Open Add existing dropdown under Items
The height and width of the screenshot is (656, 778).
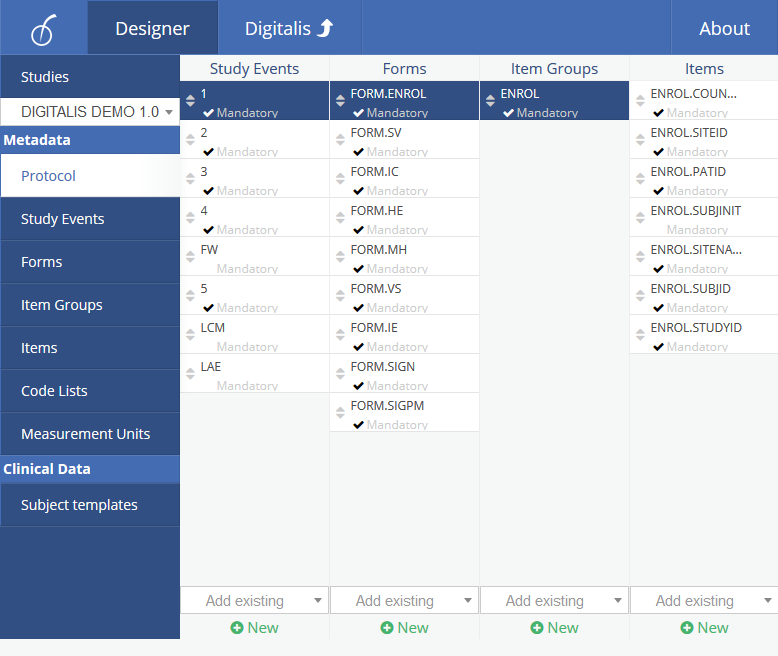pyautogui.click(x=704, y=601)
